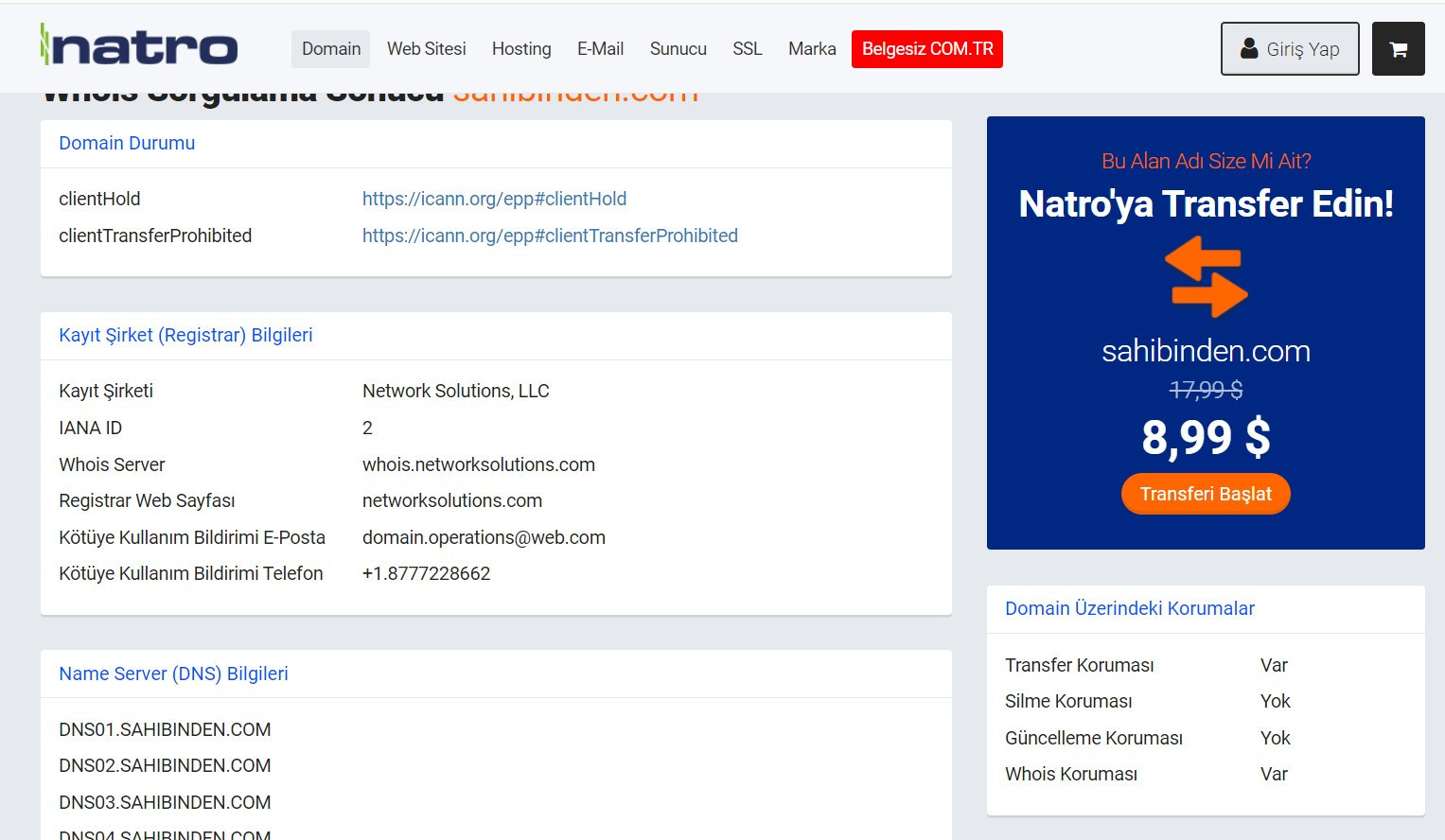Select the networksolutions.com registrar web page value
This screenshot has width=1445, height=840.
coord(452,500)
